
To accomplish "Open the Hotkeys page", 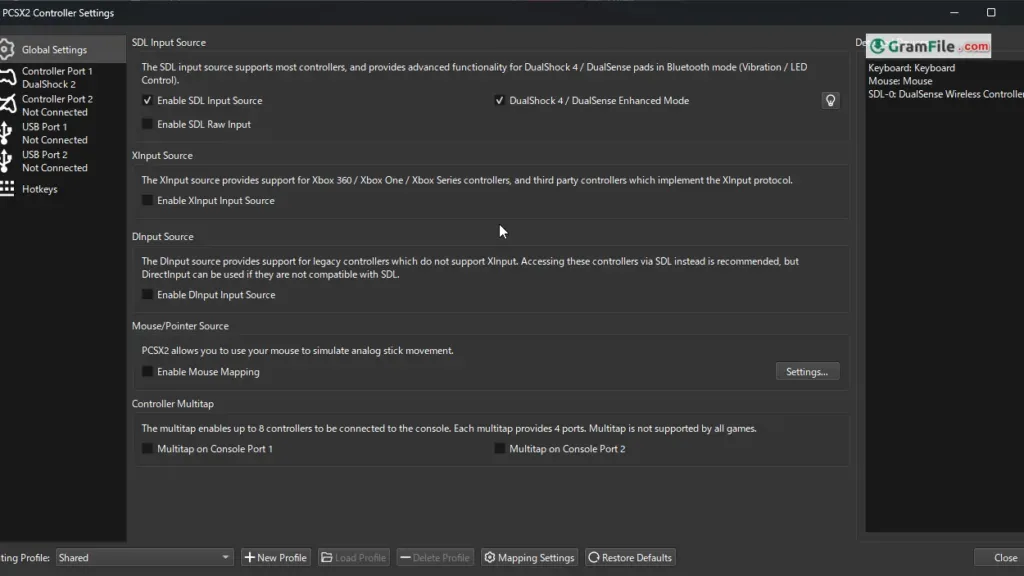I will [63, 189].
